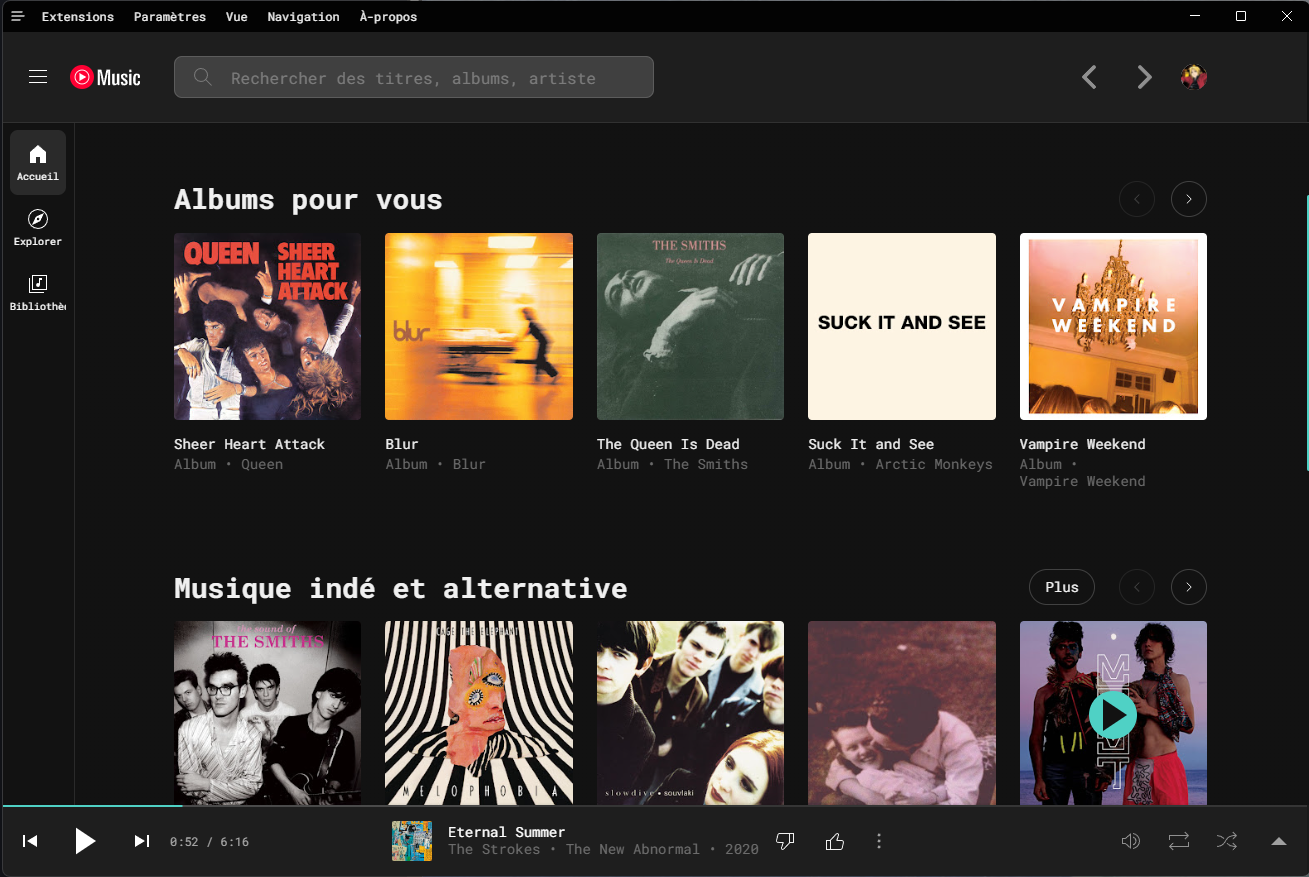Open the YouTube Music logo home link
The height and width of the screenshot is (877, 1309).
point(105,77)
